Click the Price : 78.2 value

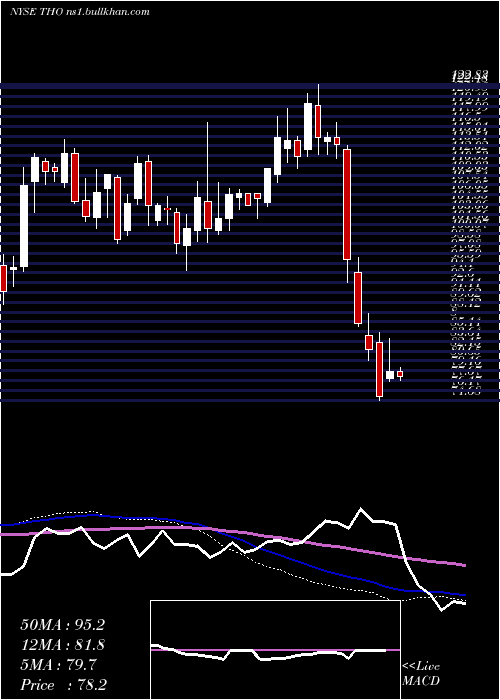[x=64, y=685]
